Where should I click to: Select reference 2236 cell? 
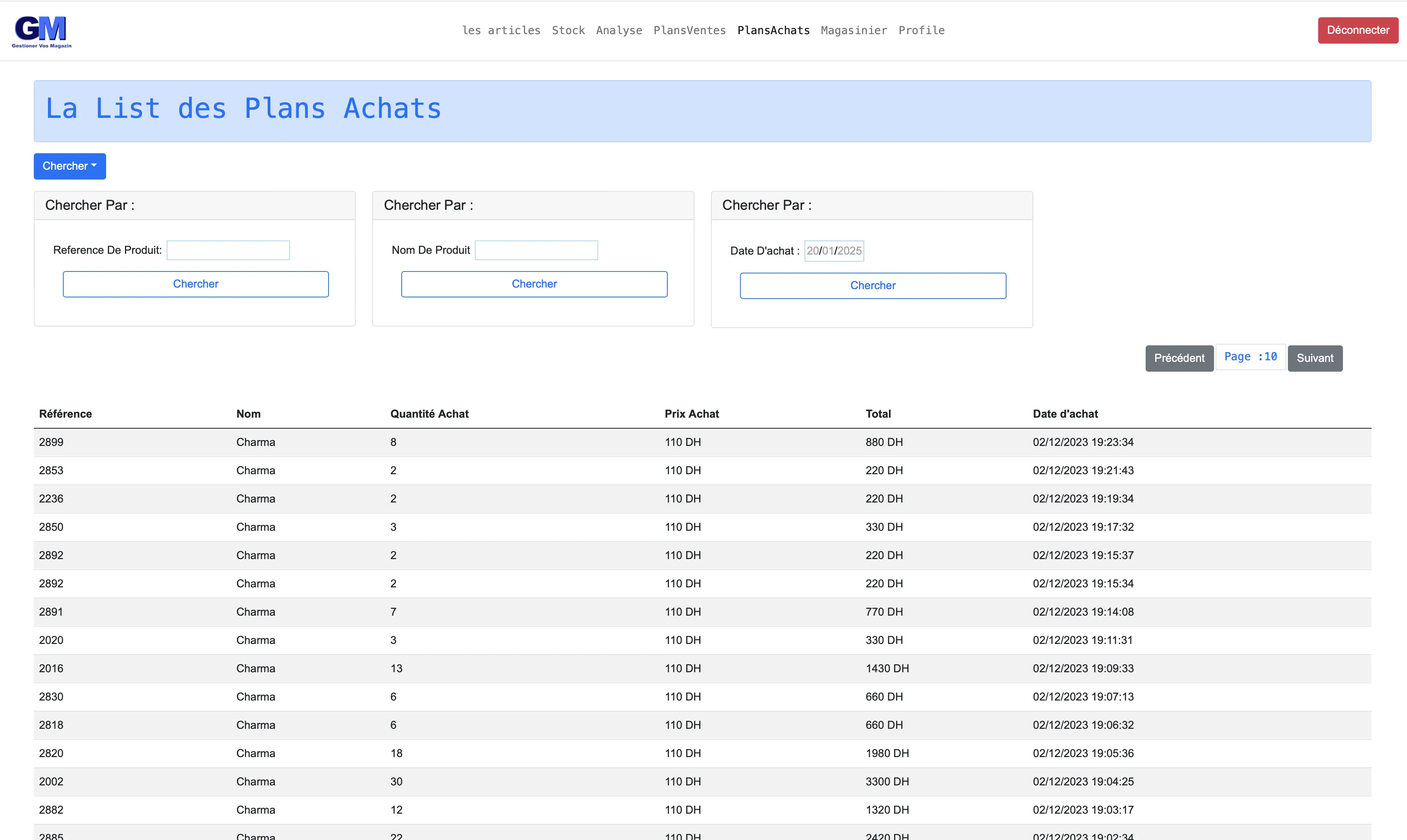tap(51, 499)
